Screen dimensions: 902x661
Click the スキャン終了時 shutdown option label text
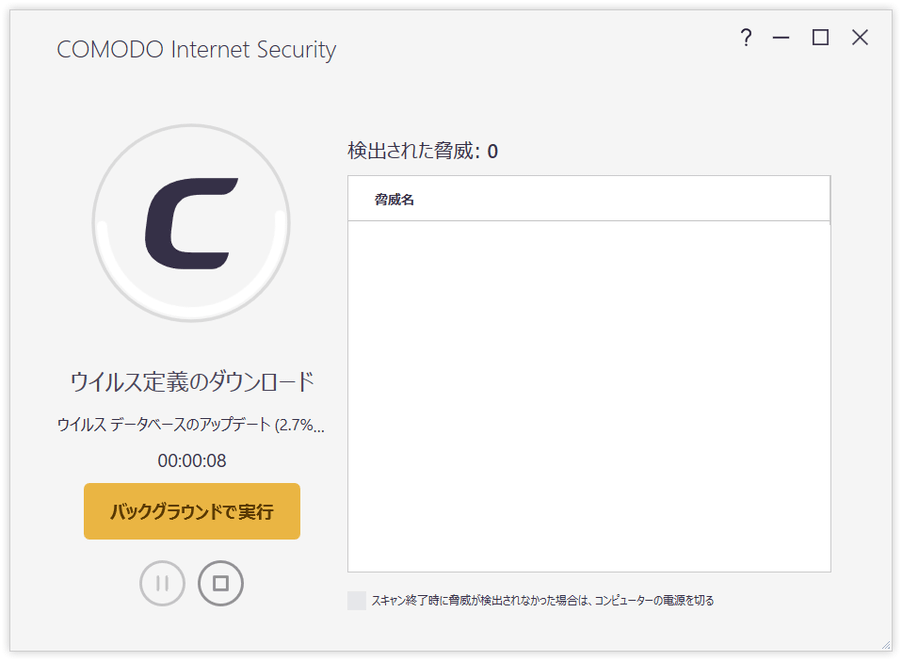pyautogui.click(x=542, y=601)
